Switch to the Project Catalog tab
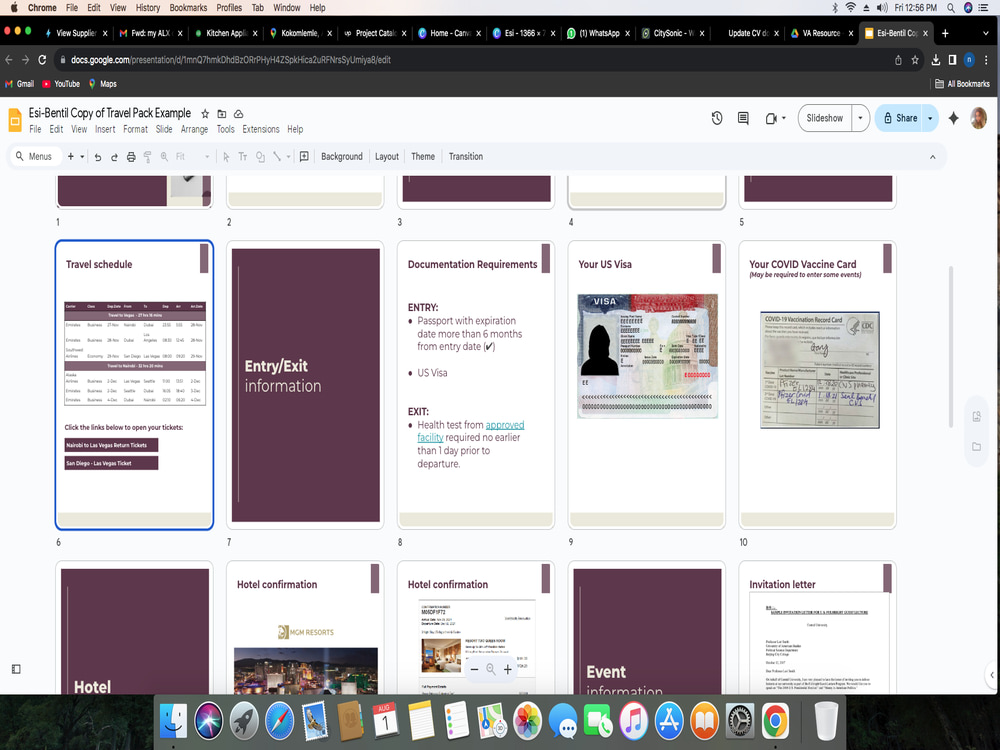1000x750 pixels. 374,33
